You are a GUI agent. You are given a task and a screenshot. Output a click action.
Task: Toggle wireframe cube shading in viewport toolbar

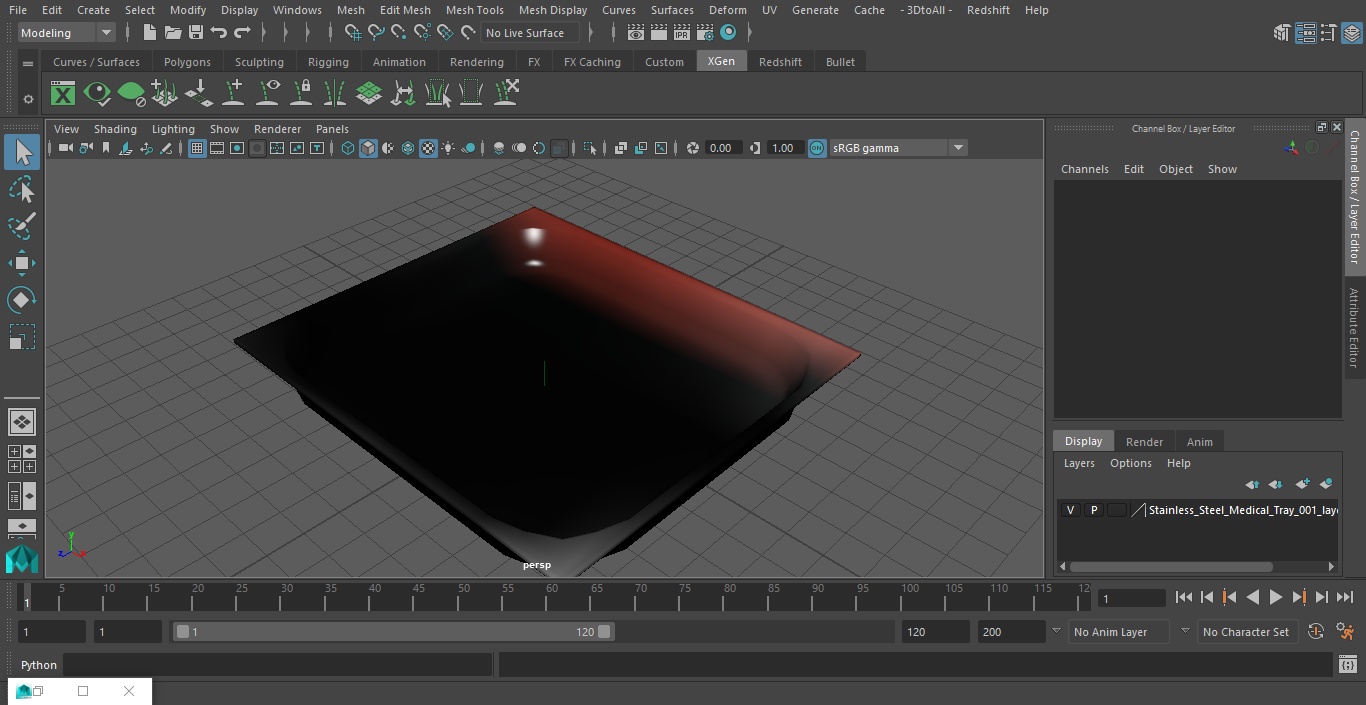[x=347, y=148]
